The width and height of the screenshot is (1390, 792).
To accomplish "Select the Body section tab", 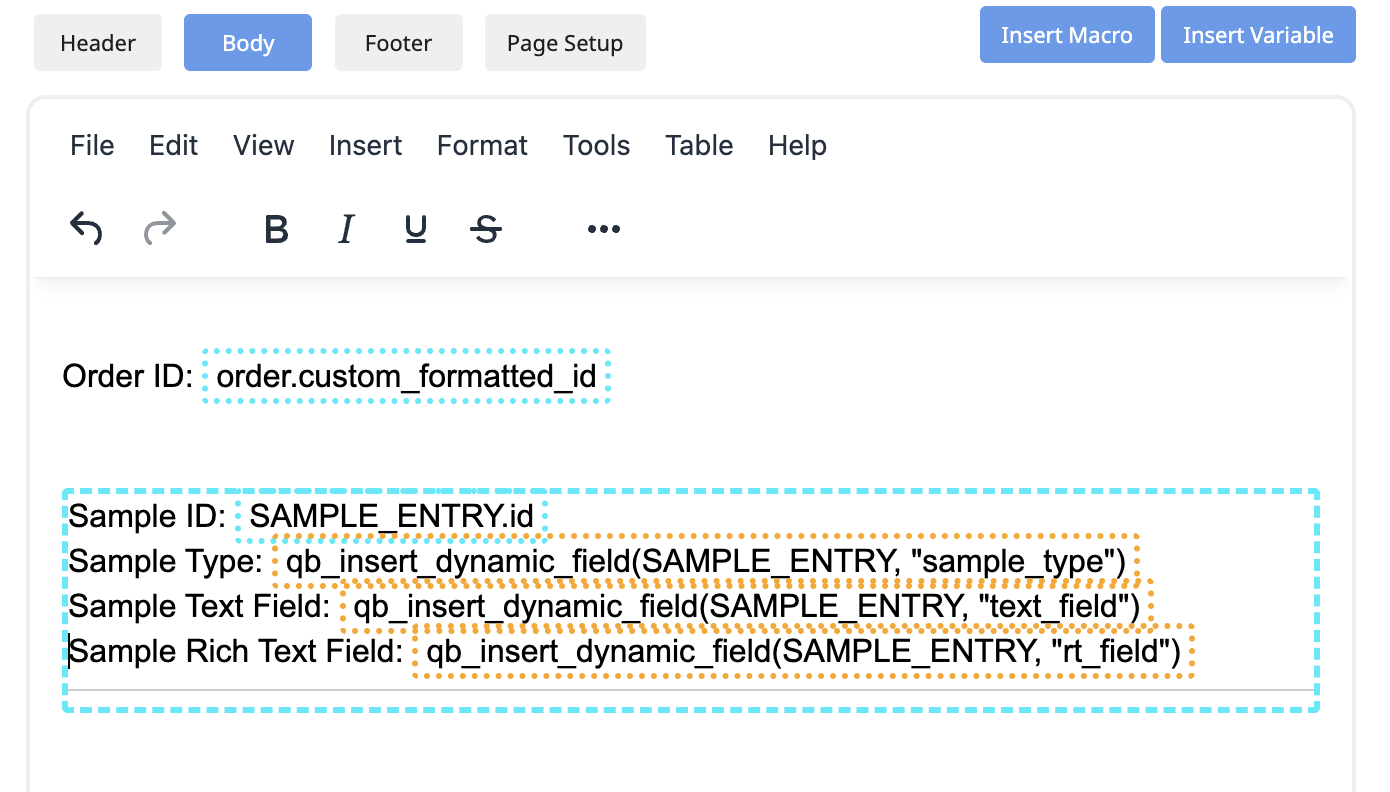I will point(248,43).
